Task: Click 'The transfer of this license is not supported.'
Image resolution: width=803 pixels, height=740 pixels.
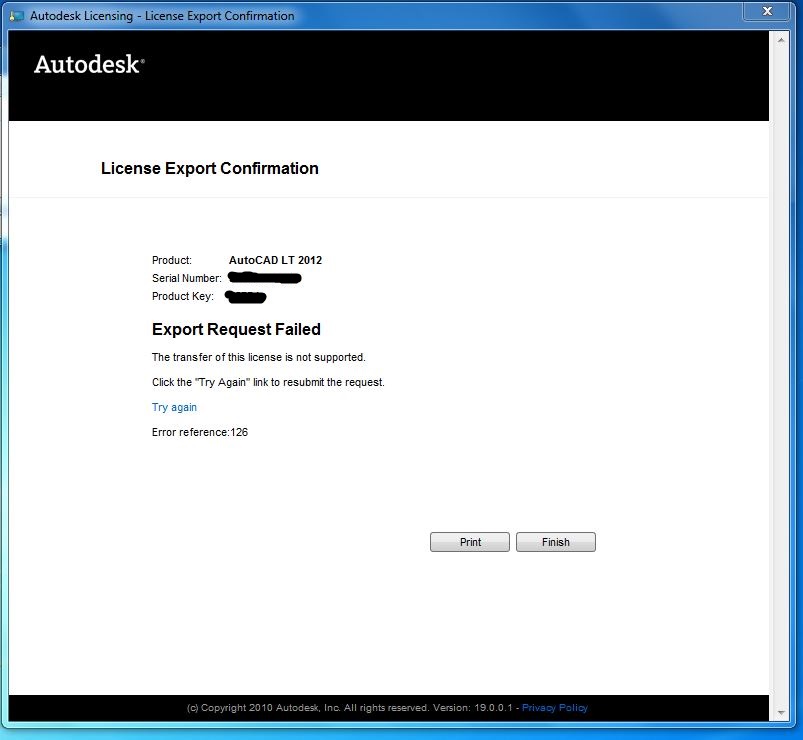Action: coord(259,357)
